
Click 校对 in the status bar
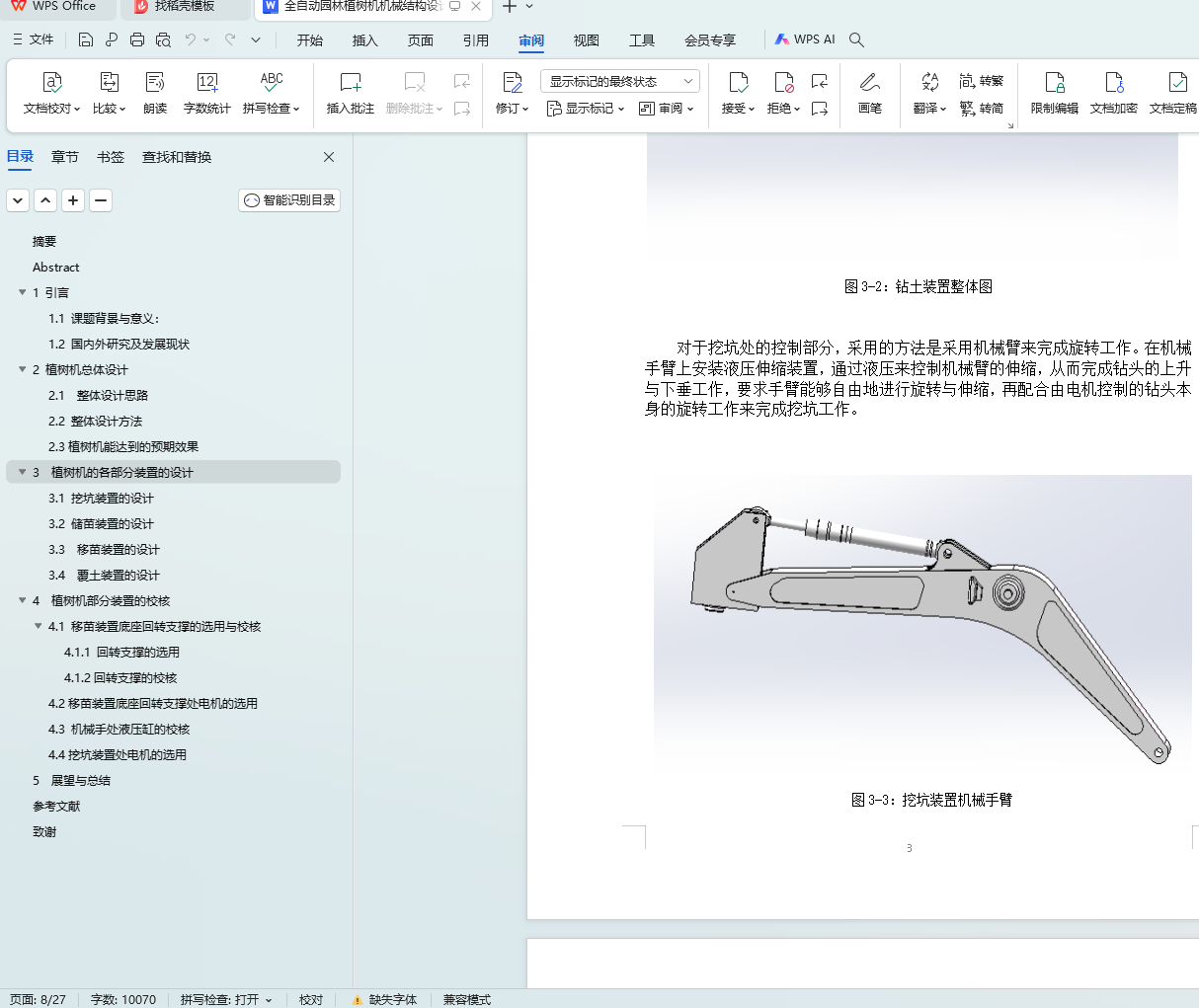pos(311,999)
